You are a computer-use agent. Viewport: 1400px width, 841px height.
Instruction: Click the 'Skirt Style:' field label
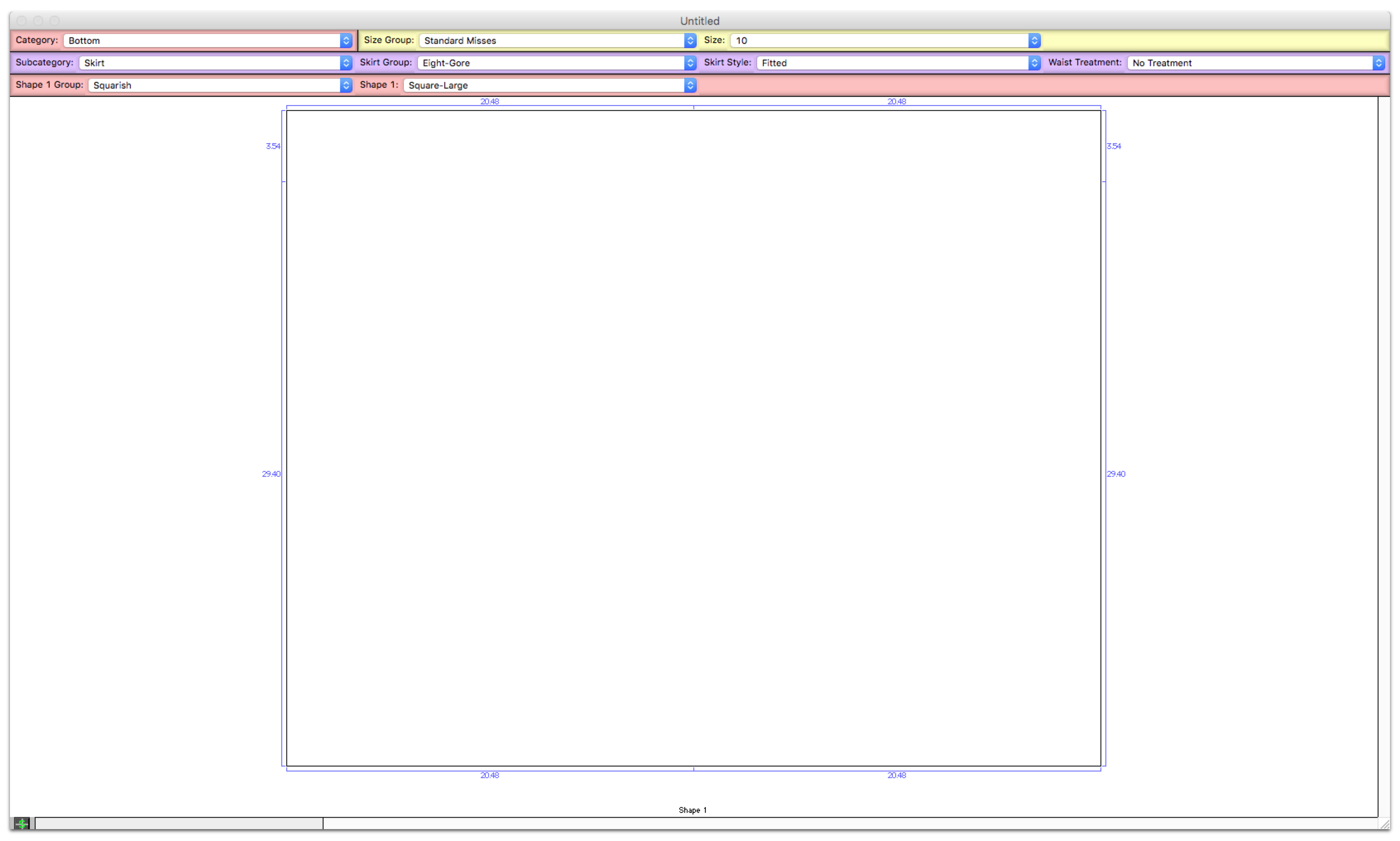pyautogui.click(x=727, y=62)
